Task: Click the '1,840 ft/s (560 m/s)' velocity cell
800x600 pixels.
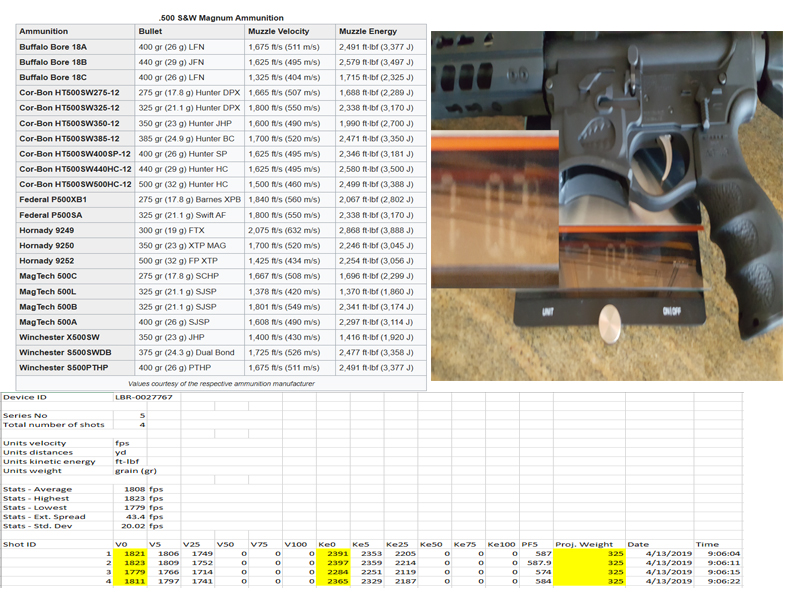Action: pos(290,199)
